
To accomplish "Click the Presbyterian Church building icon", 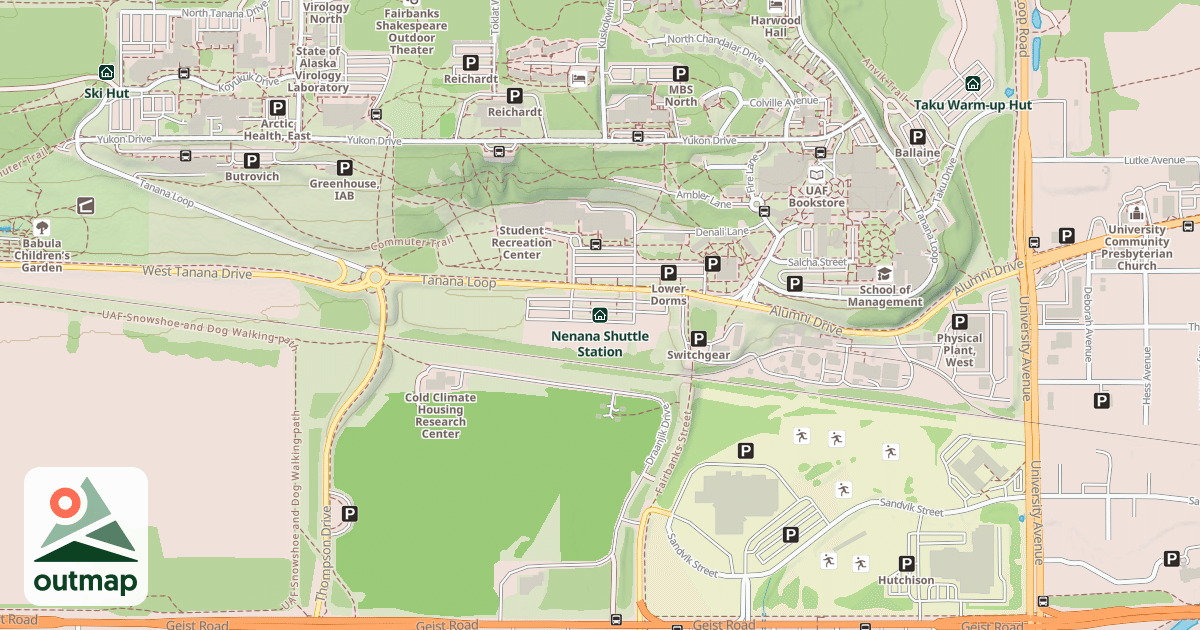I will click(x=1135, y=212).
